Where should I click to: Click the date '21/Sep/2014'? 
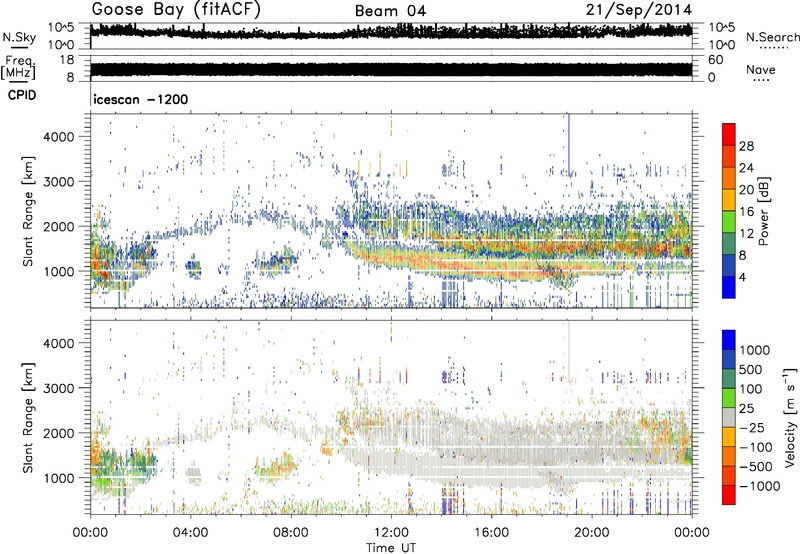tap(639, 10)
